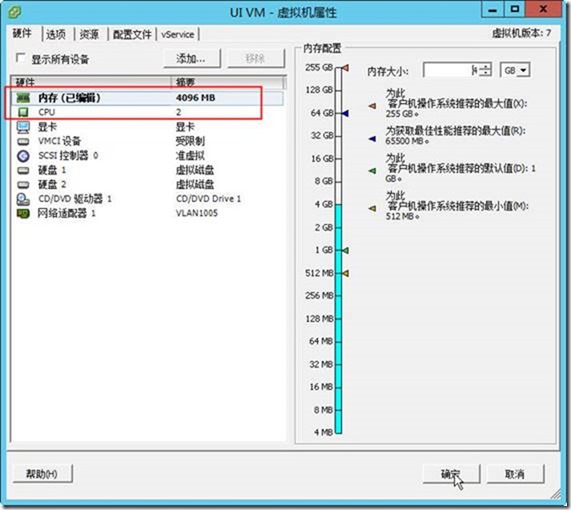
Task: Select the 网络适配器 1 row
Action: [x=147, y=213]
